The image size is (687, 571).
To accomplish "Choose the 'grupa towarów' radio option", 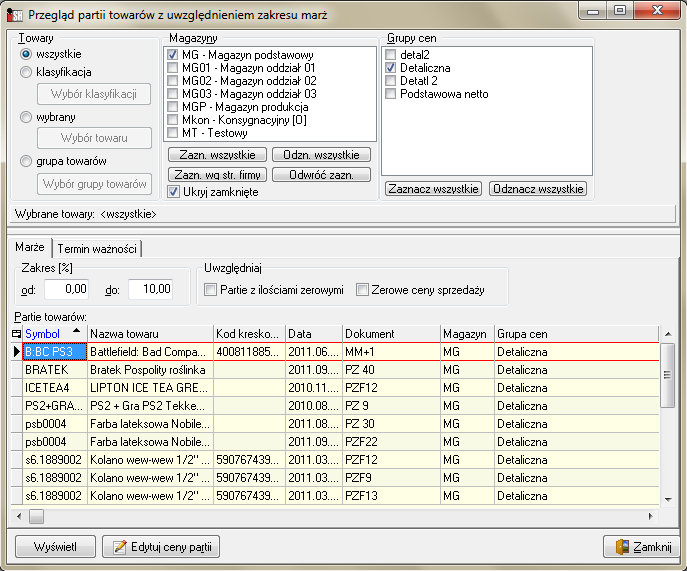I will (x=26, y=161).
